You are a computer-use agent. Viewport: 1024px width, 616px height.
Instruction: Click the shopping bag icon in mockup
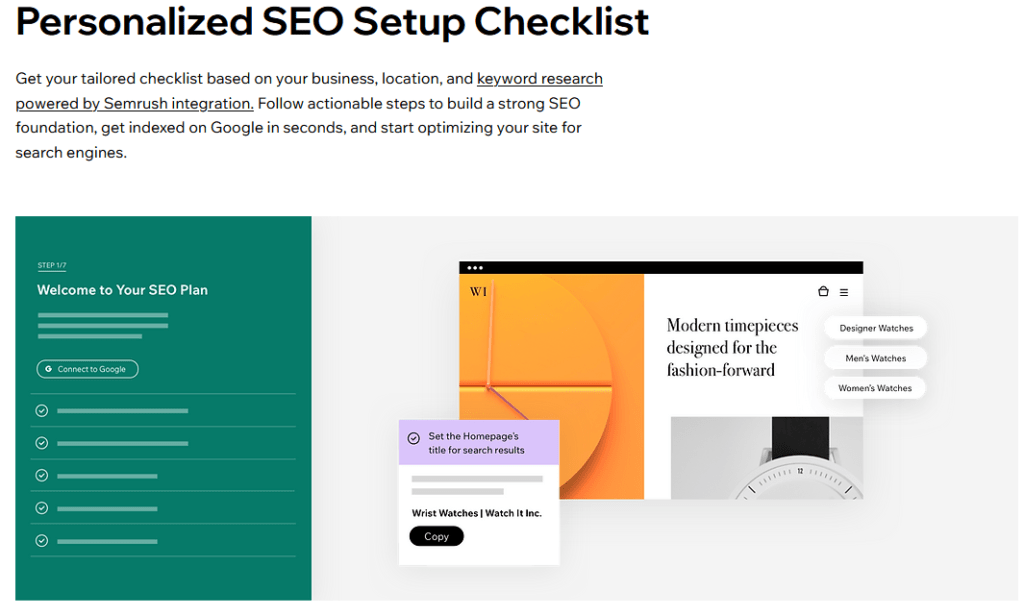pos(823,291)
